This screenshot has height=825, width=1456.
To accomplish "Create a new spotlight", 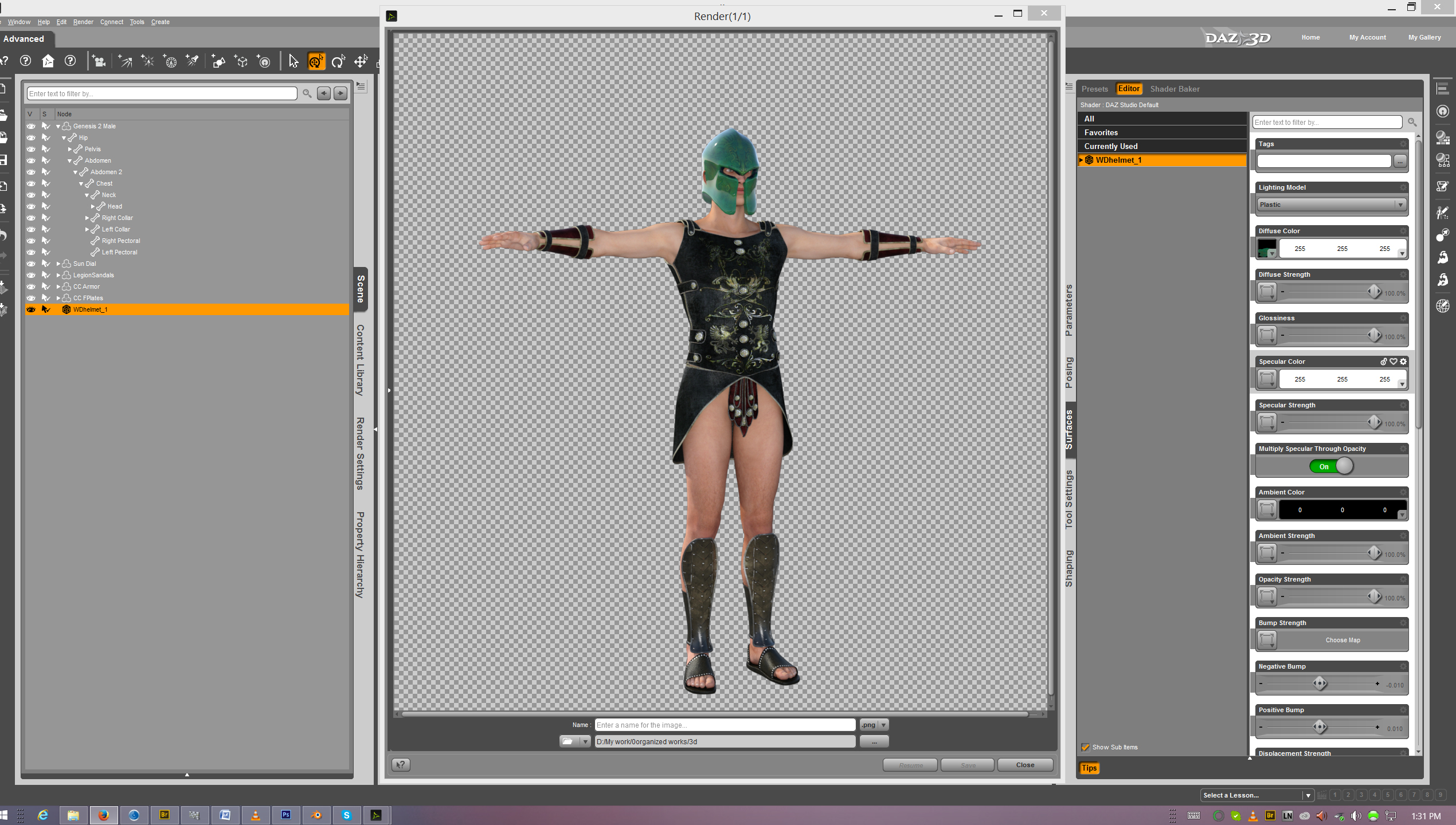I will (192, 61).
